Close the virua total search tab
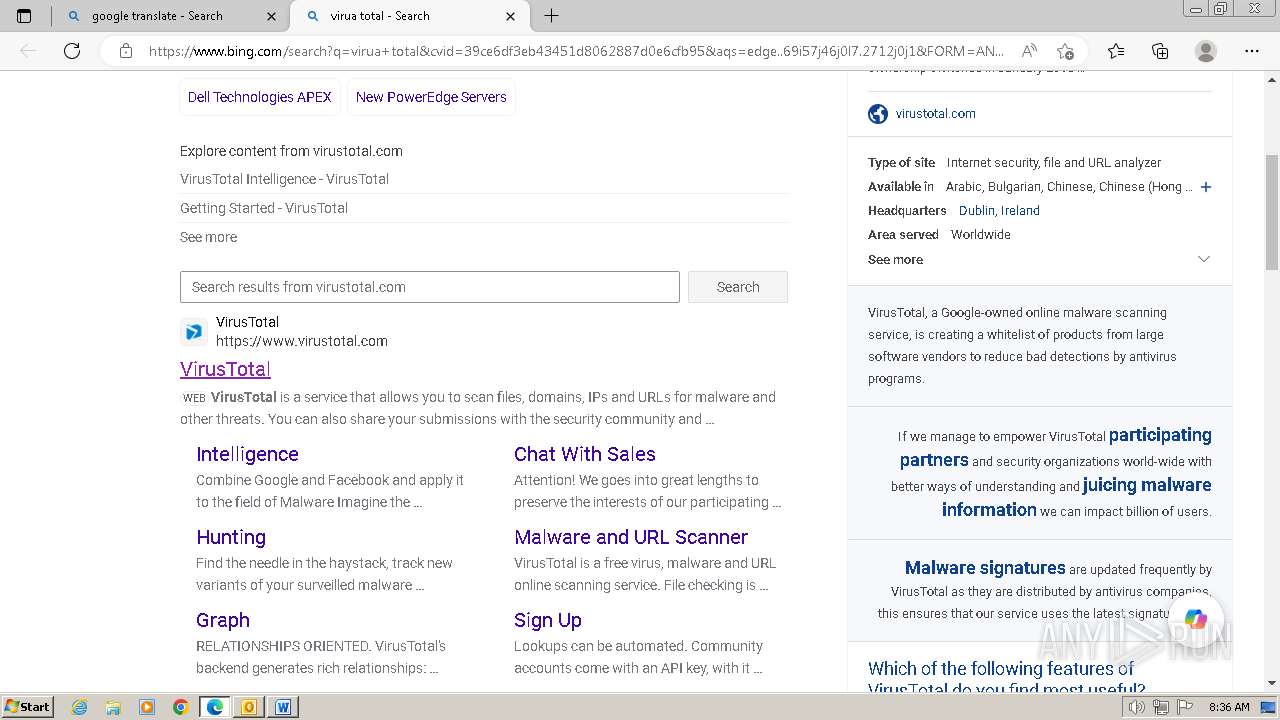Screen dimensions: 1280x720 tap(511, 16)
